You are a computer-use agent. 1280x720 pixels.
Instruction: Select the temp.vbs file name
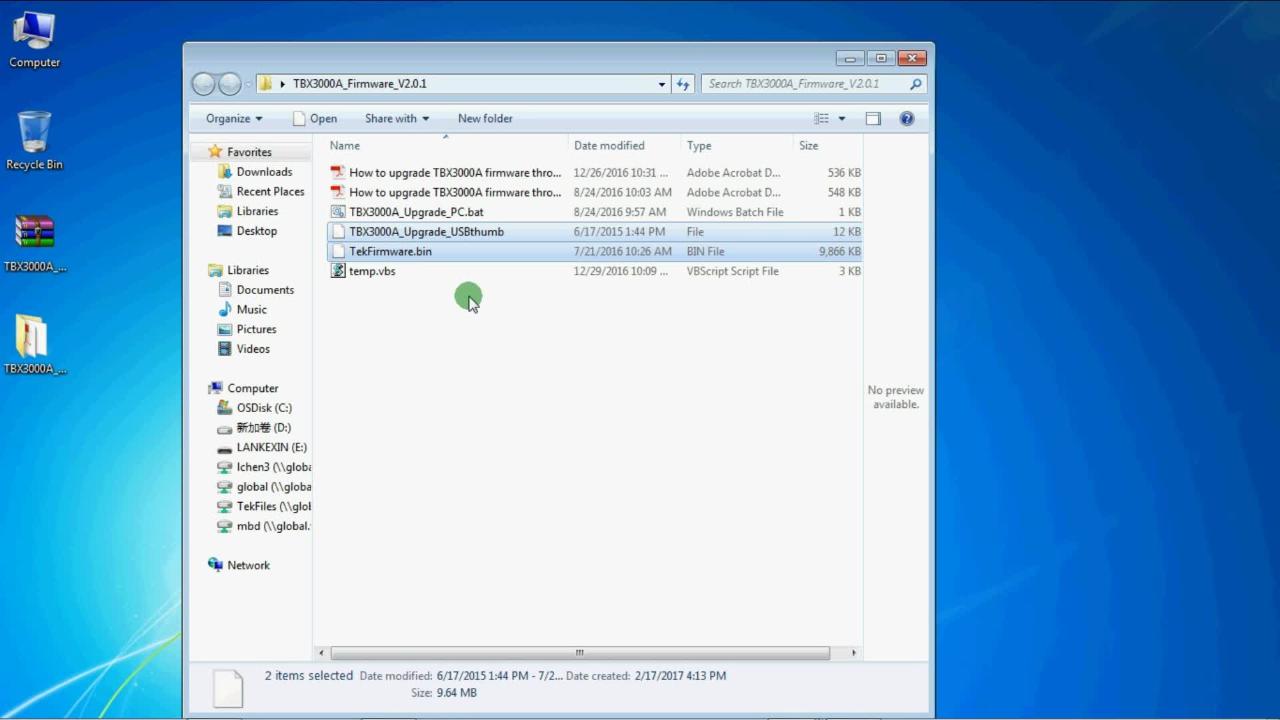click(x=372, y=271)
